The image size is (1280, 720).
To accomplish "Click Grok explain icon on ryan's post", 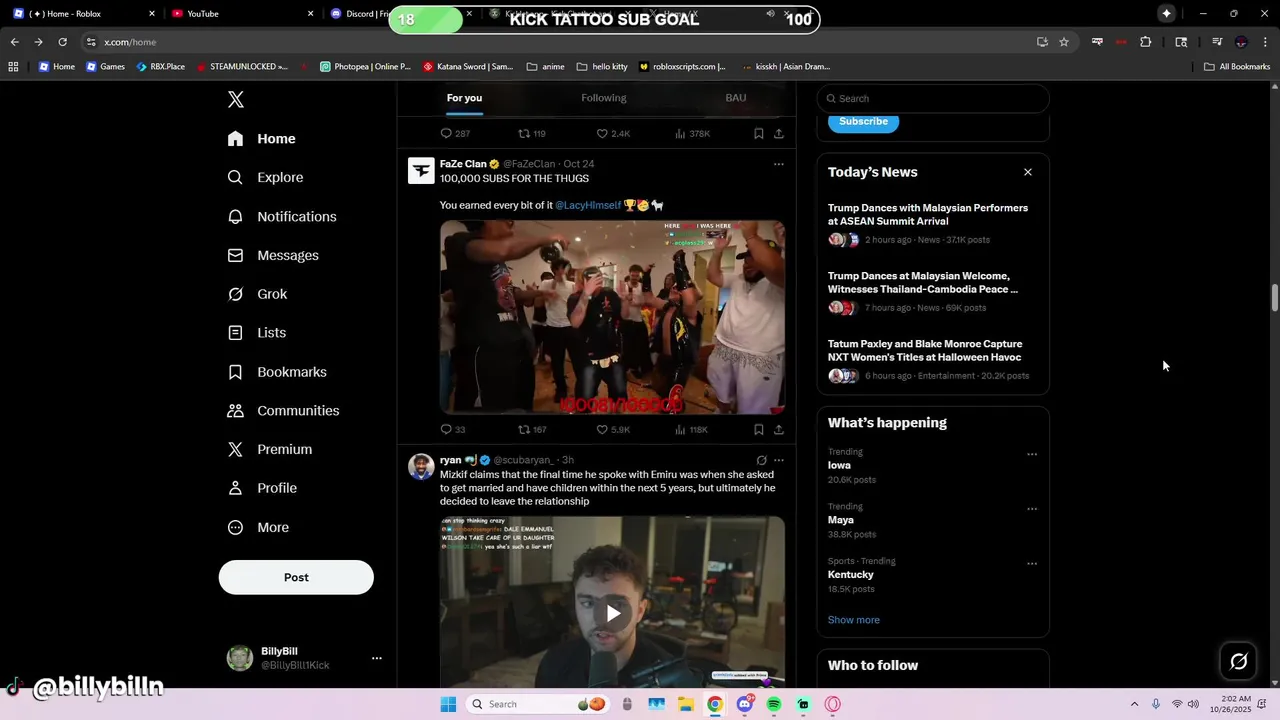I will pos(761,460).
